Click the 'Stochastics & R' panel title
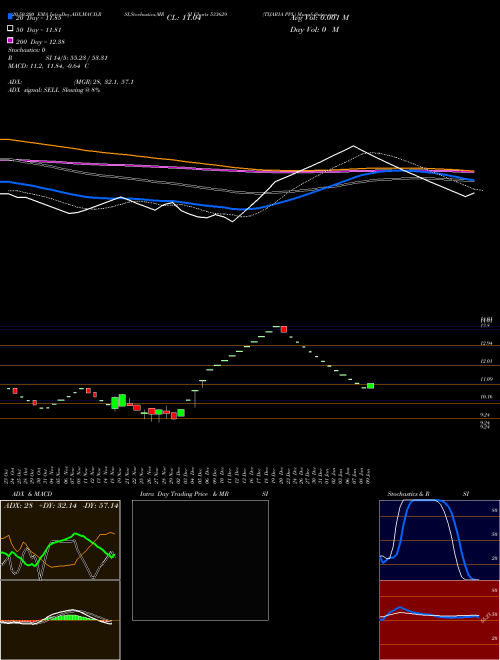The width and height of the screenshot is (500, 660). pos(408,494)
